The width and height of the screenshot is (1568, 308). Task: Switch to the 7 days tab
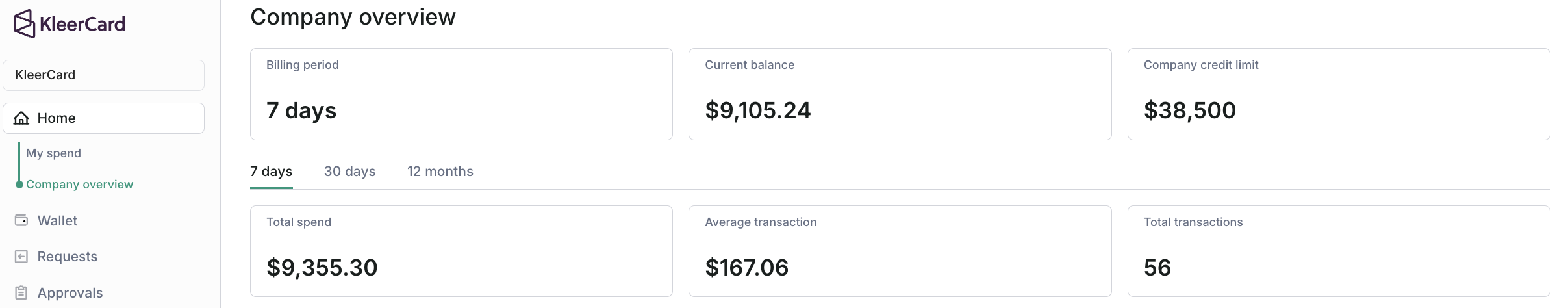[x=272, y=172]
